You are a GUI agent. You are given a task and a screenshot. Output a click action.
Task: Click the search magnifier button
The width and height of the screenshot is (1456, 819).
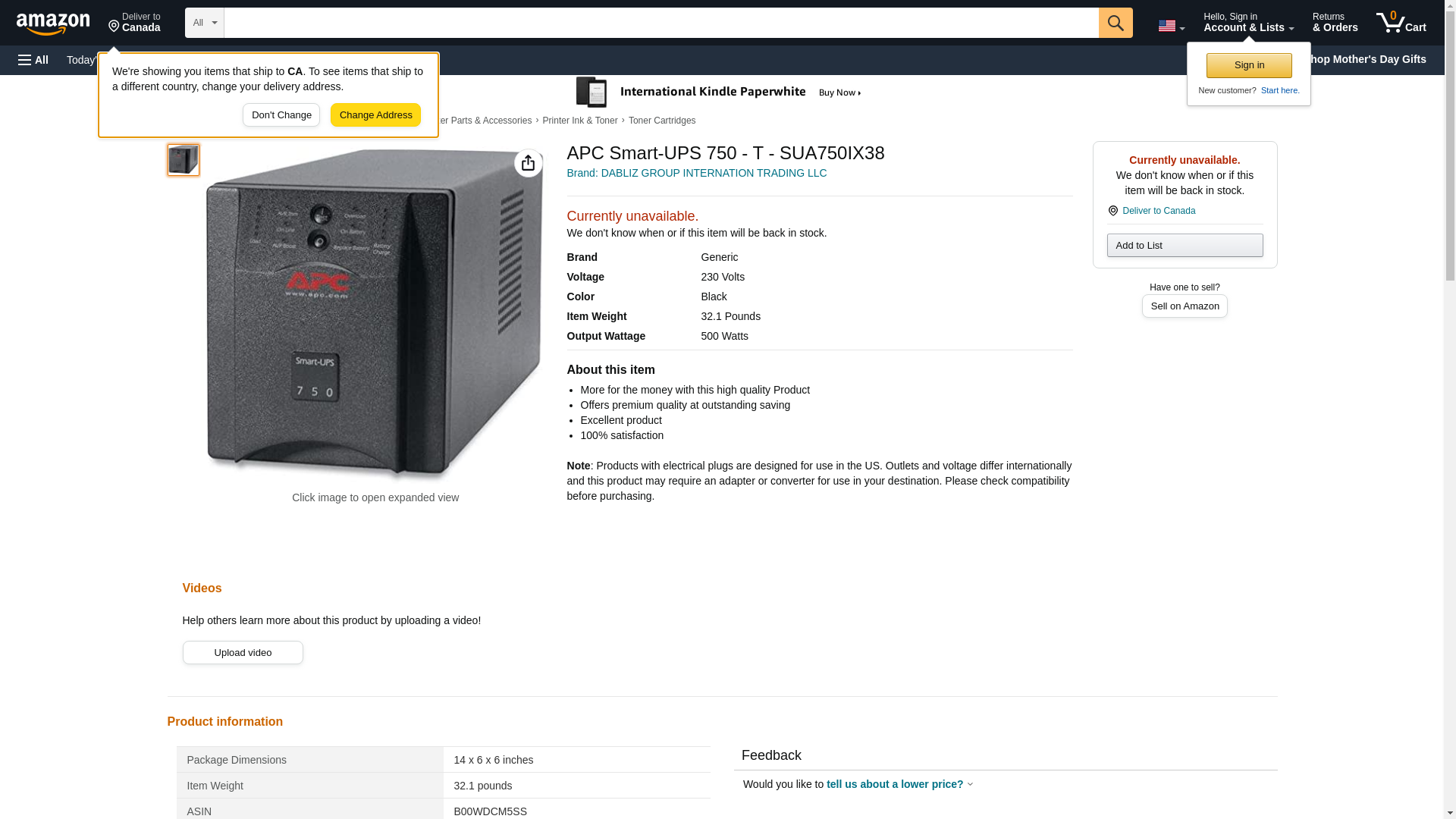(1115, 23)
